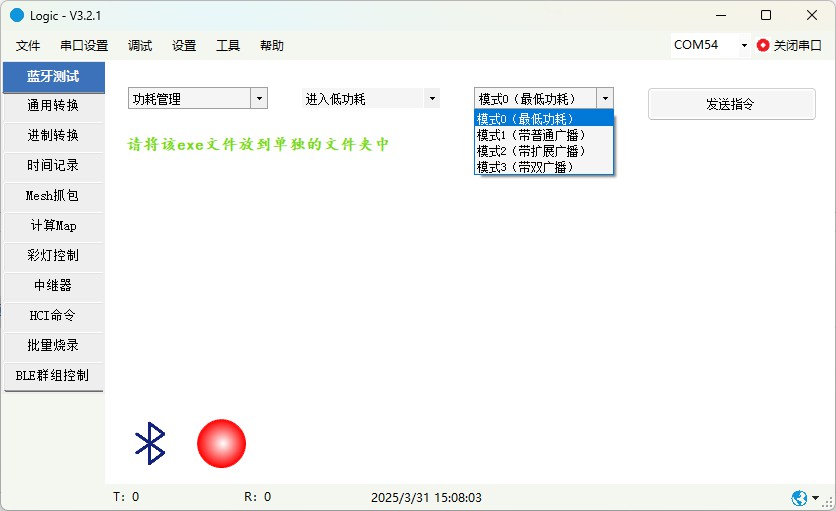This screenshot has height=511, width=836.
Task: Select 模式2（带扩展广播） in the list
Action: pos(544,151)
